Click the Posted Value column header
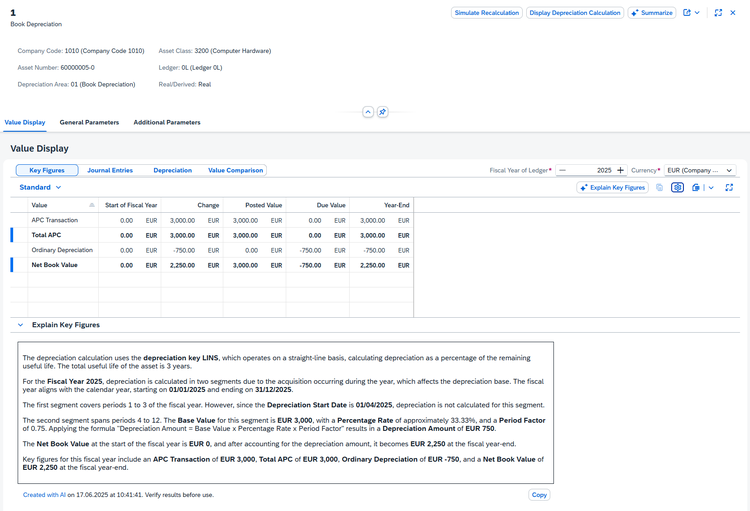 (255, 205)
